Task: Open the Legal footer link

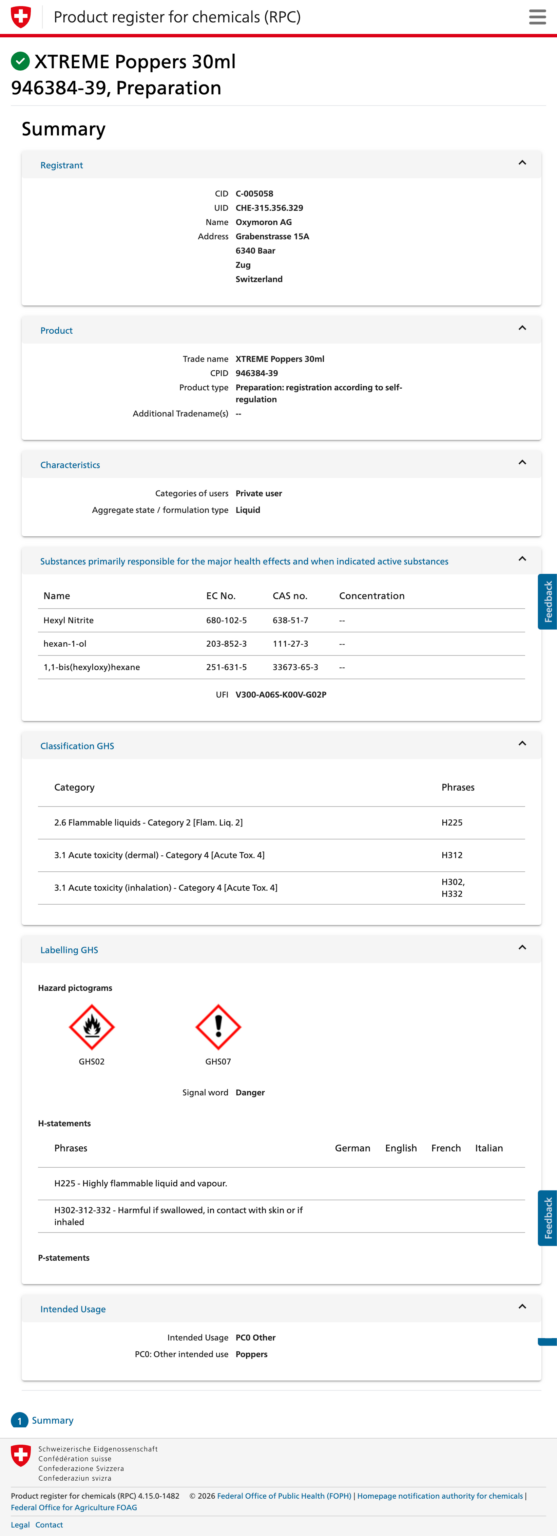Action: (20, 1525)
